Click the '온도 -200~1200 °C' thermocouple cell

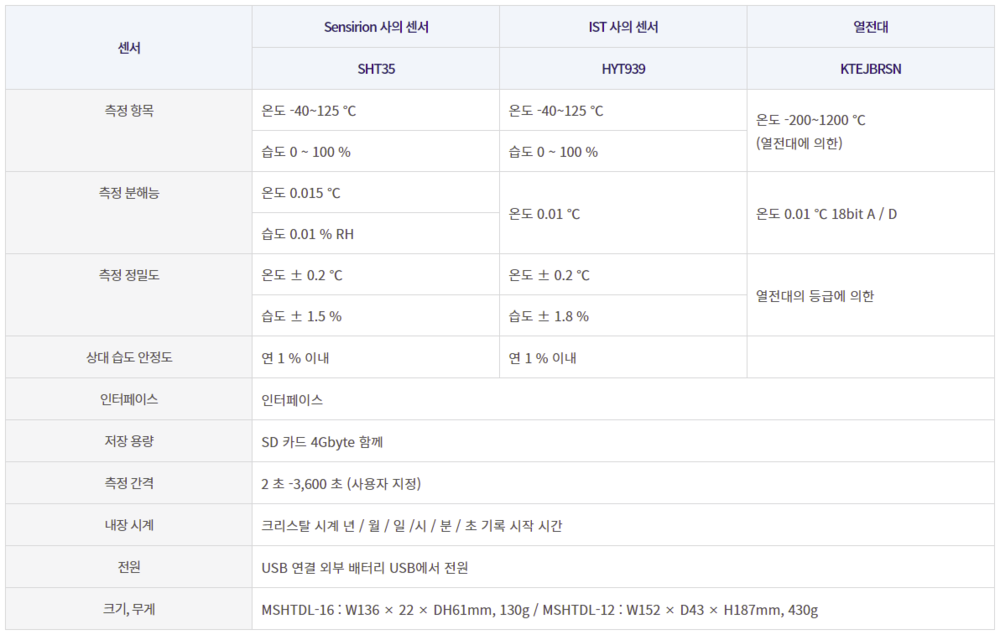811,131
